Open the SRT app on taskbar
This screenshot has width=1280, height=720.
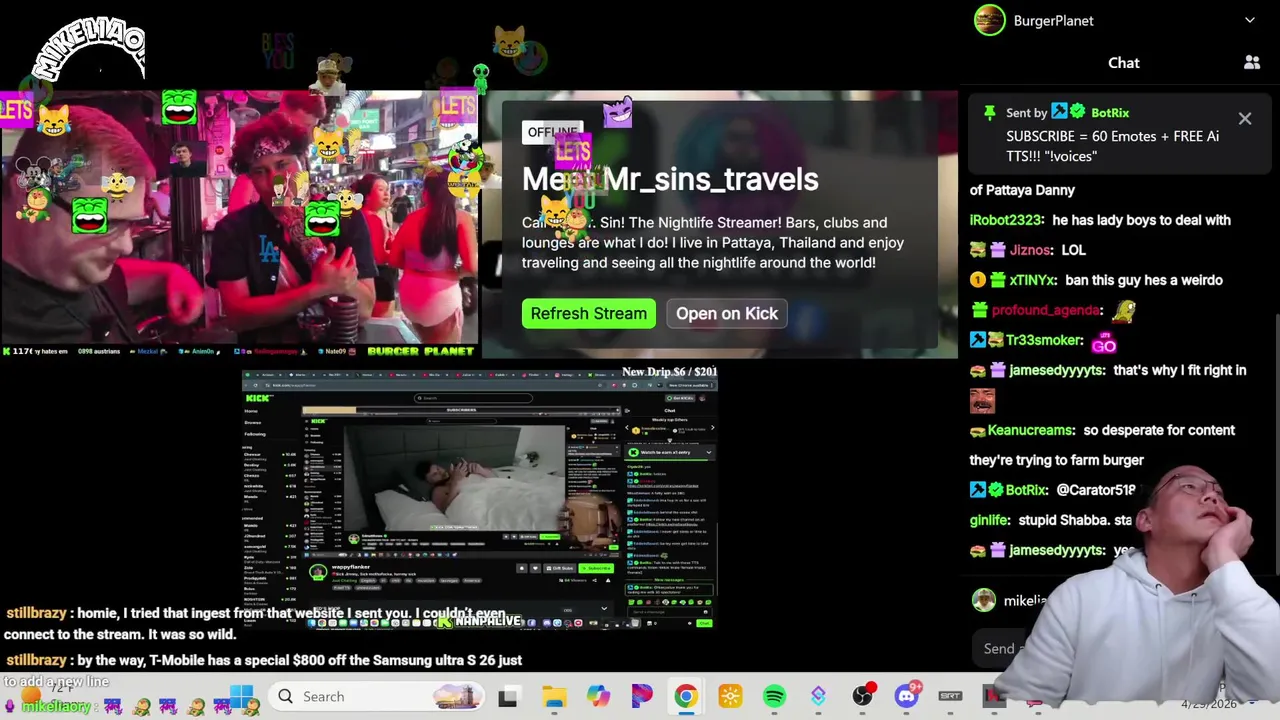[950, 697]
